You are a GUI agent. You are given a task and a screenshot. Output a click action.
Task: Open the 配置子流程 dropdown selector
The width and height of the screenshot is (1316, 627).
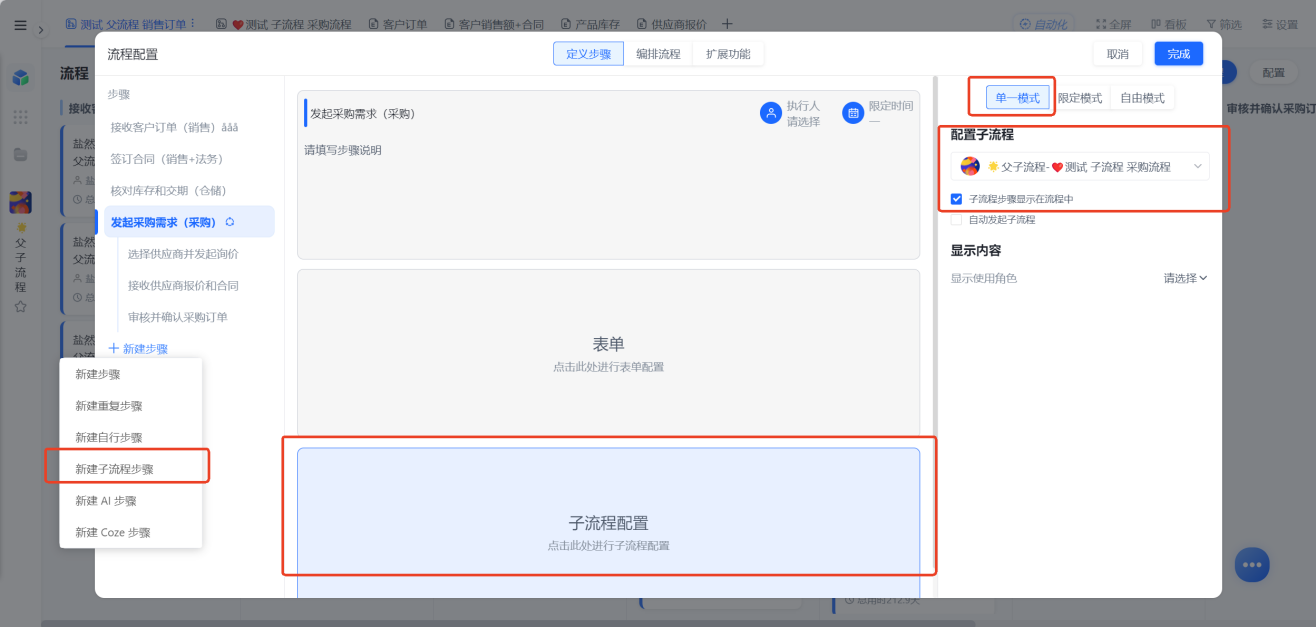1080,166
